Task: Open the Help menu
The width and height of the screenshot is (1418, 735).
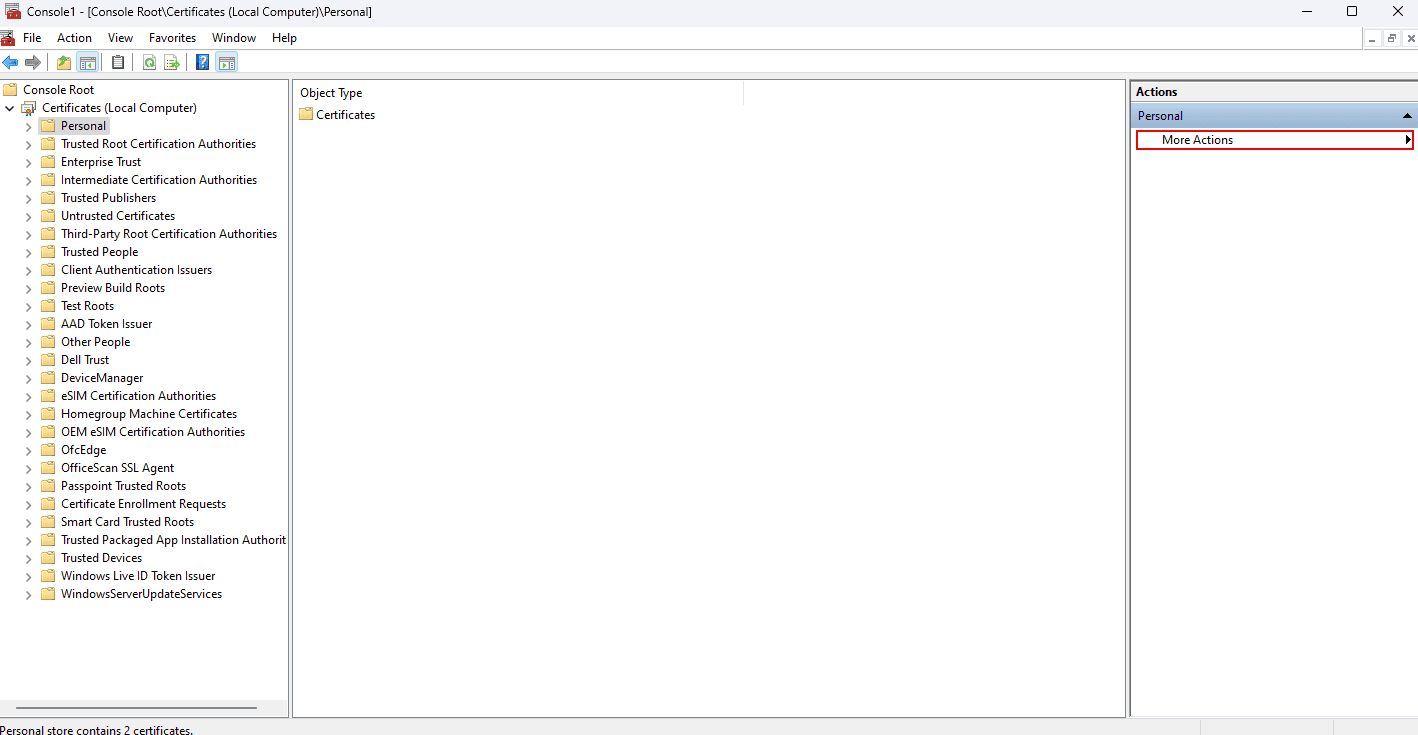Action: [284, 38]
